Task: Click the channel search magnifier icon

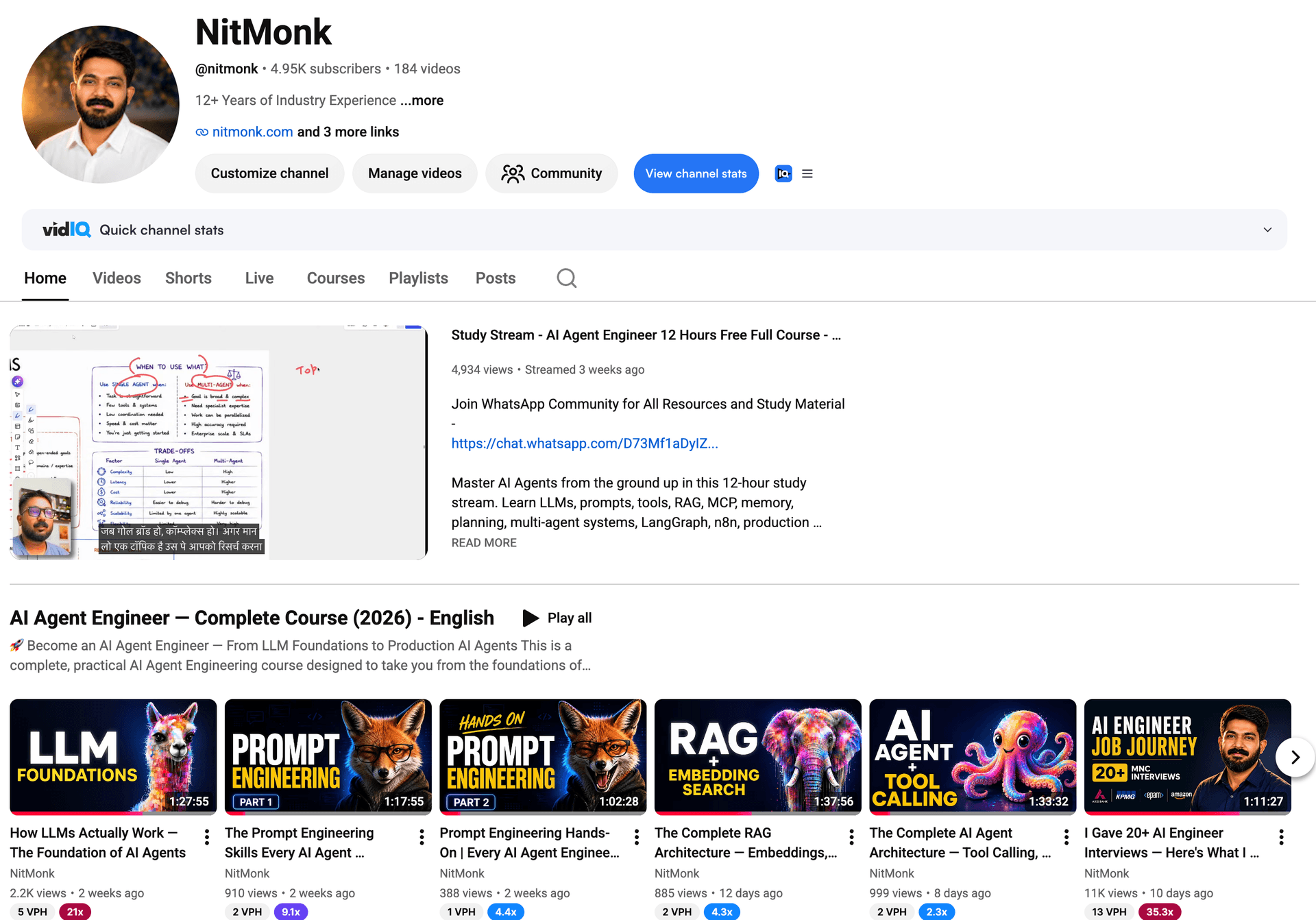Action: pos(566,278)
